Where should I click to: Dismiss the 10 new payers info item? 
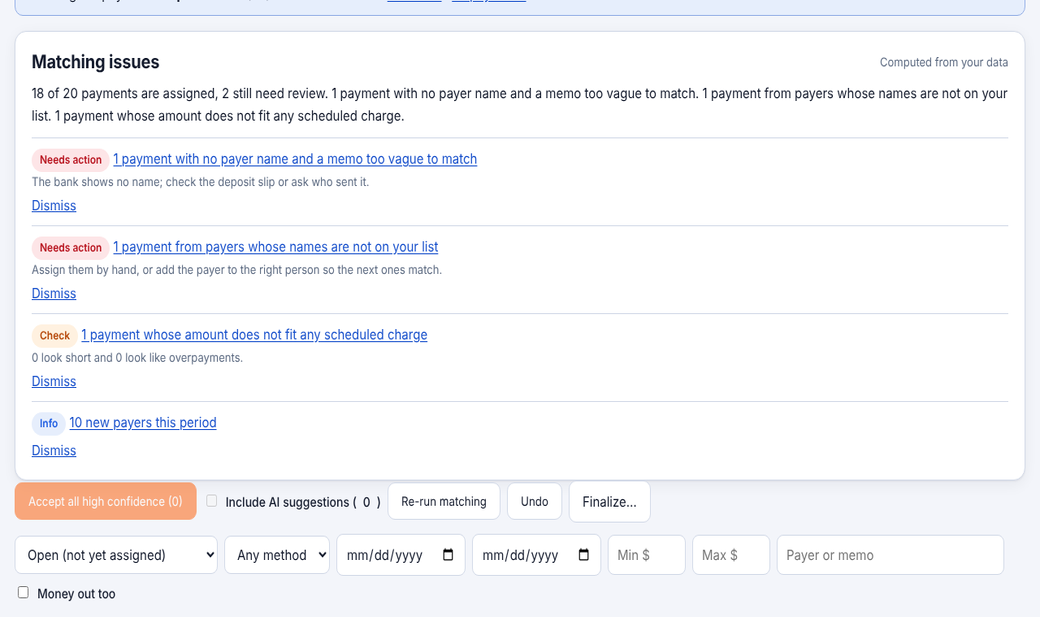point(54,450)
